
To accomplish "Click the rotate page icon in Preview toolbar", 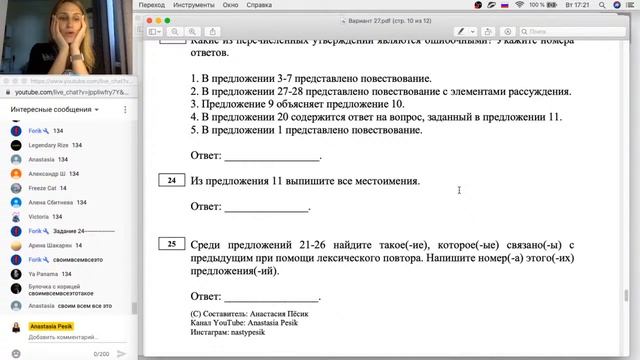I will (x=487, y=31).
